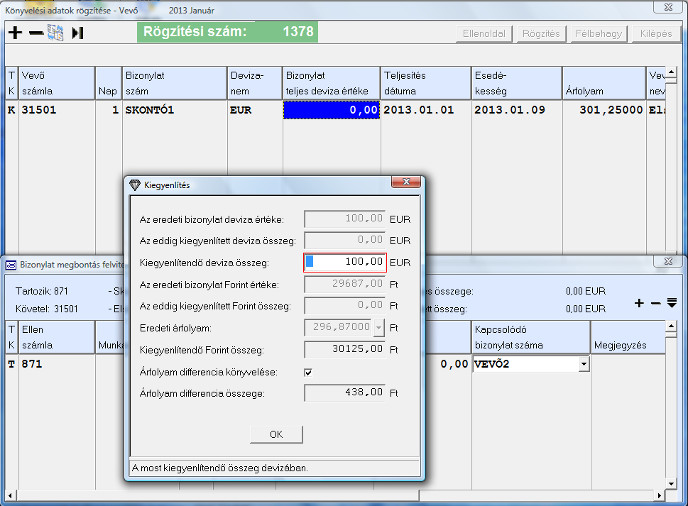Click the Félbehagy button
Image resolution: width=688 pixels, height=506 pixels.
pos(598,33)
